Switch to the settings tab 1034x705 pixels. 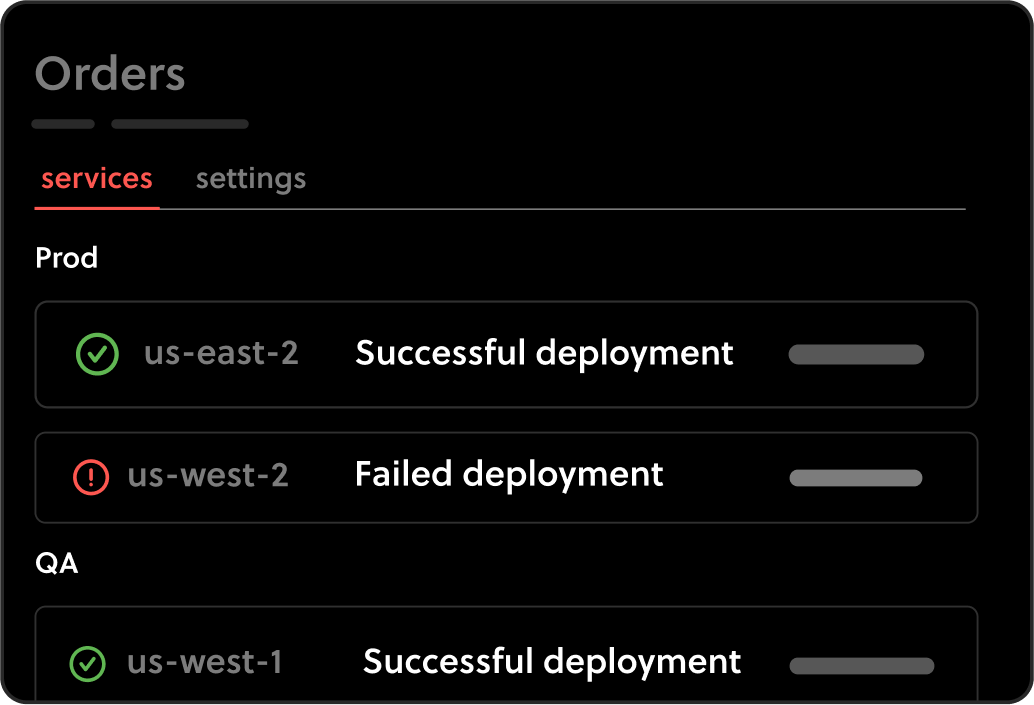250,178
